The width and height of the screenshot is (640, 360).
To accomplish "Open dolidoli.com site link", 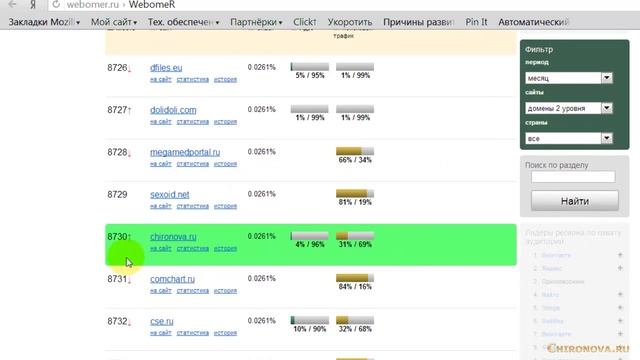I will 173,110.
